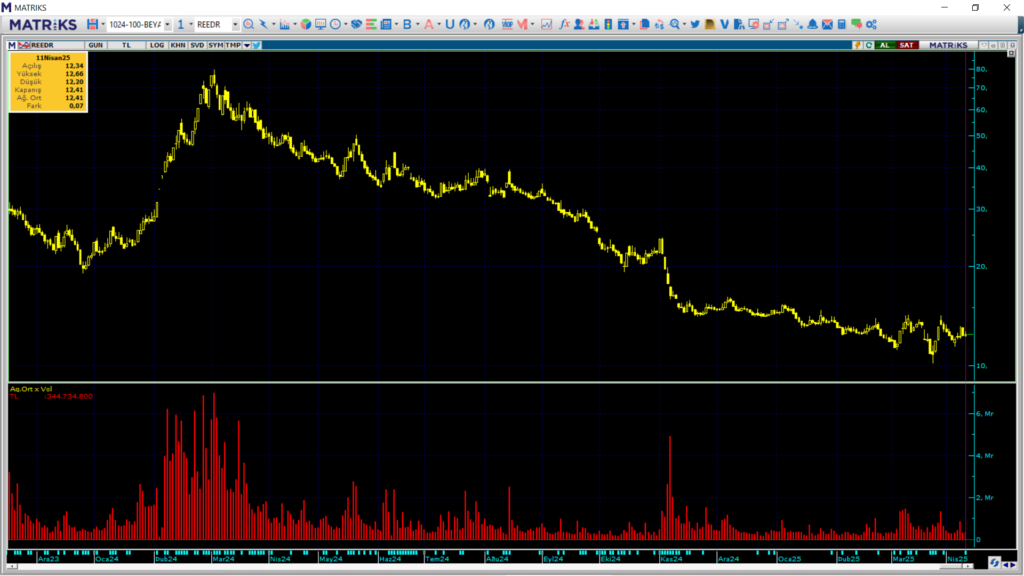Screen dimensions: 1024x576
Task: Click the red A toolbar icon
Action: point(428,24)
